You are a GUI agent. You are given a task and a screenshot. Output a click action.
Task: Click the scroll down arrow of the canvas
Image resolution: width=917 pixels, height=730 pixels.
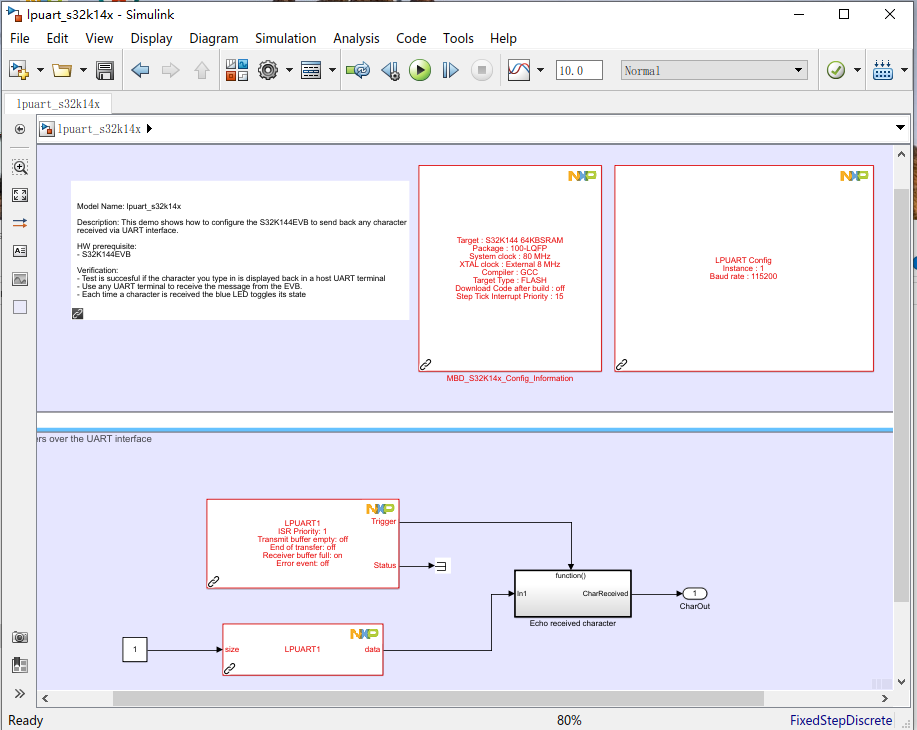click(x=901, y=681)
